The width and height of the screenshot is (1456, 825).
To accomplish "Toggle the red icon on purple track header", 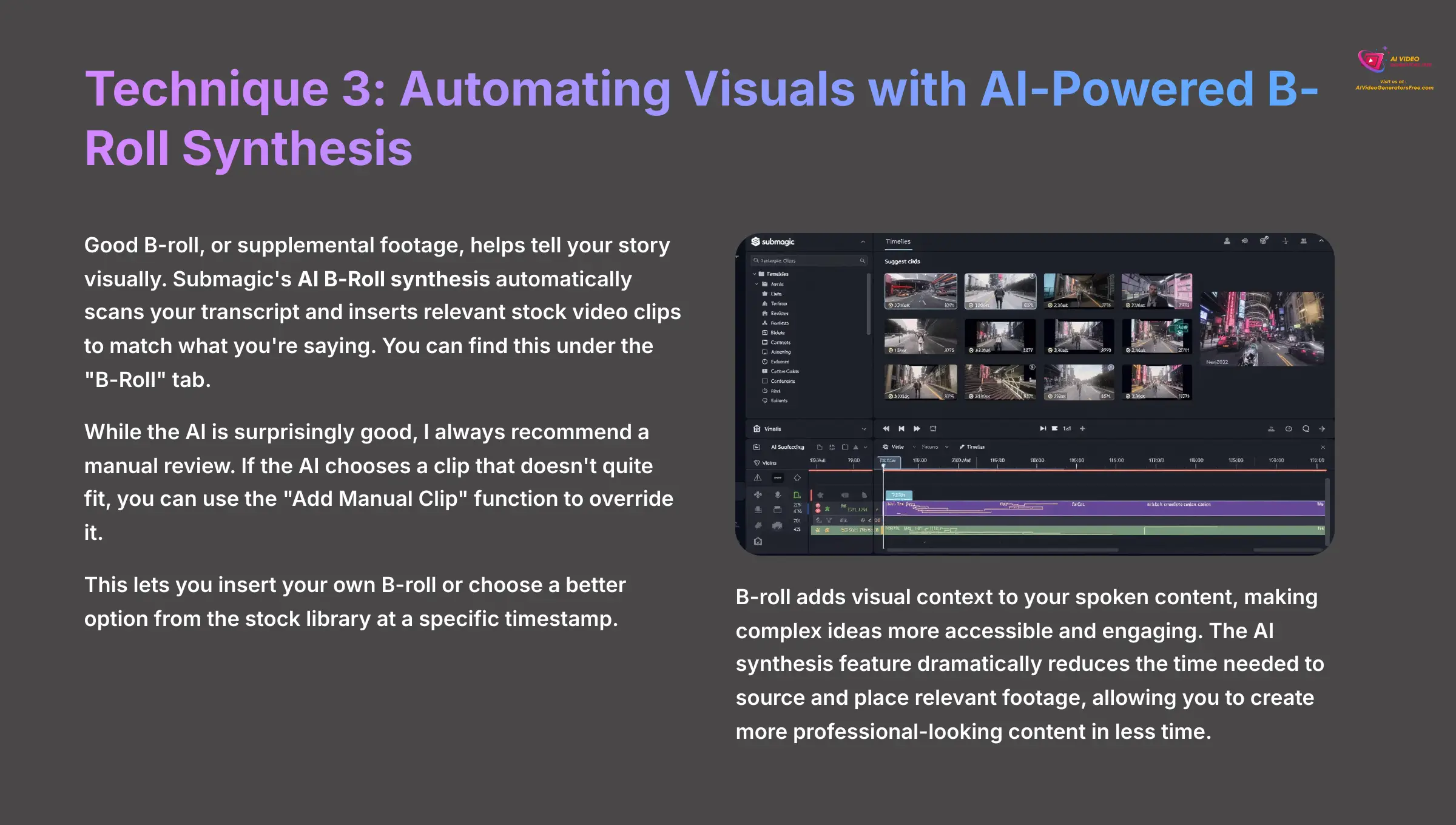I will pyautogui.click(x=818, y=507).
